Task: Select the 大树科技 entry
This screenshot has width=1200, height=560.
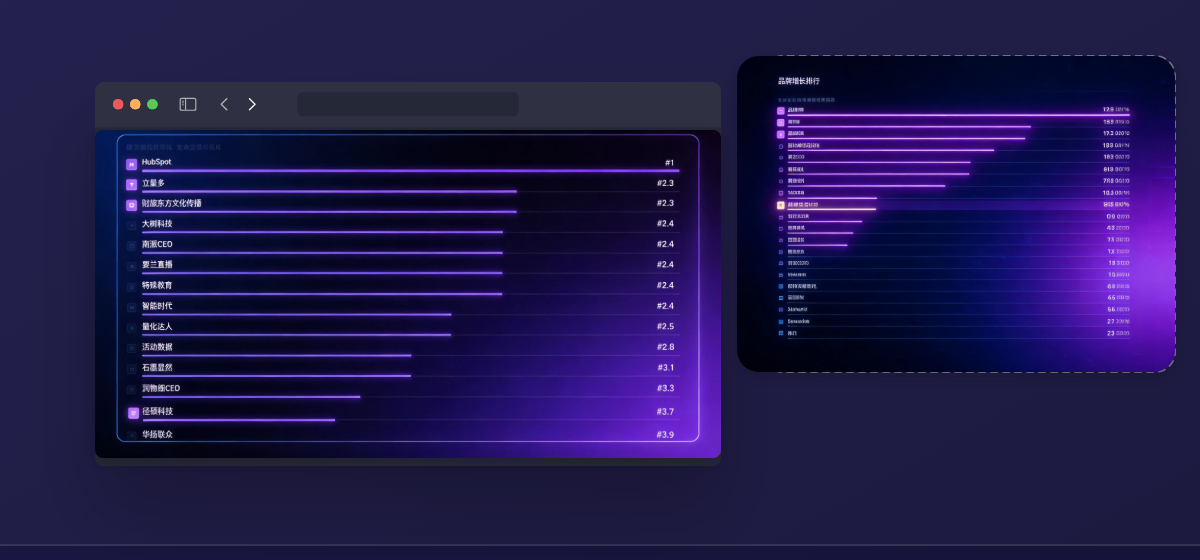Action: tap(157, 224)
